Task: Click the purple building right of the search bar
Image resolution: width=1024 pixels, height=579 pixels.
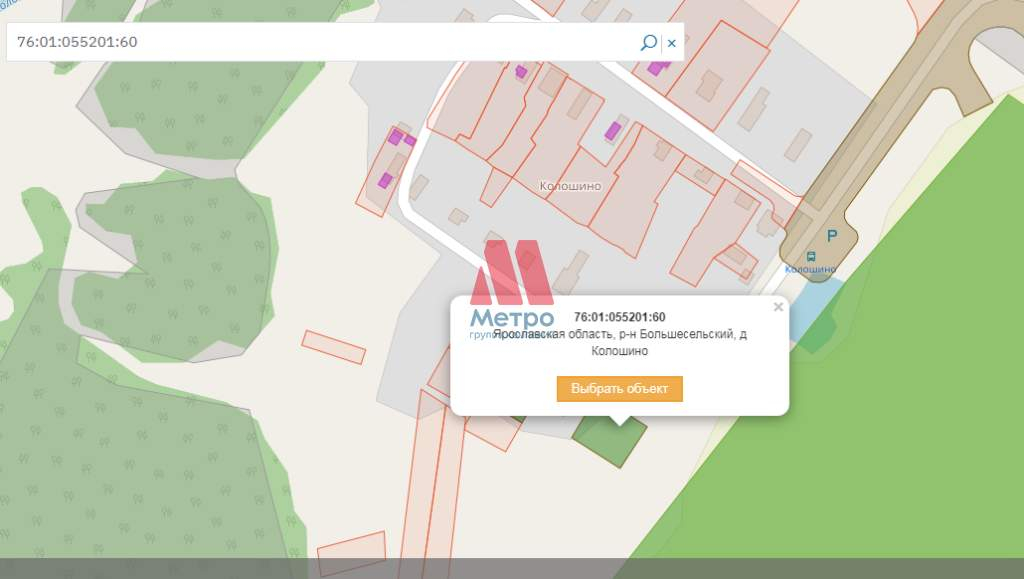Action: [x=659, y=67]
